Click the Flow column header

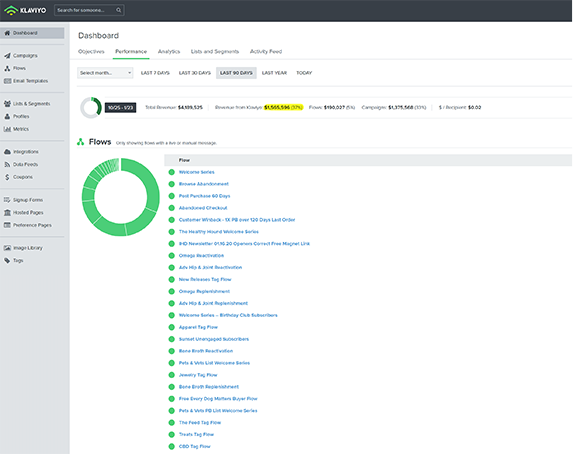tap(184, 160)
